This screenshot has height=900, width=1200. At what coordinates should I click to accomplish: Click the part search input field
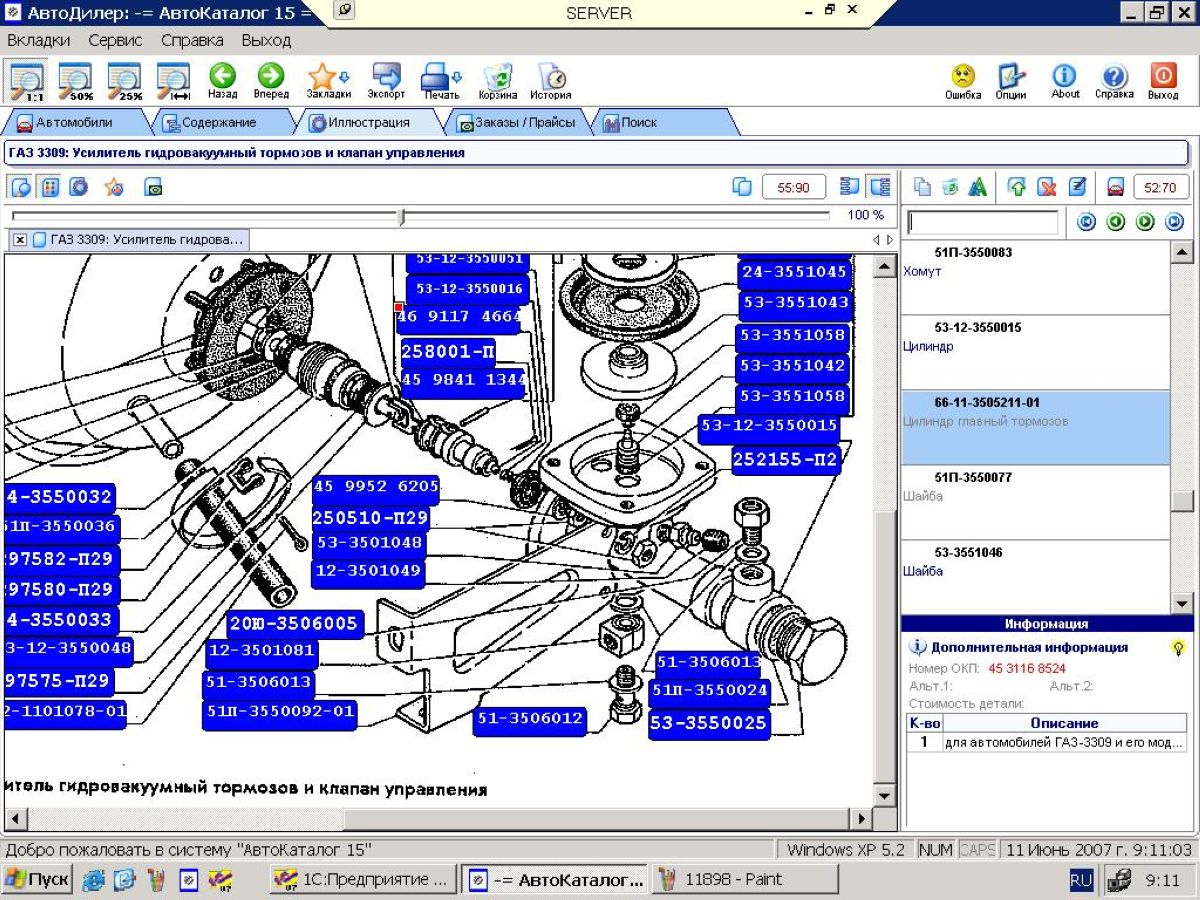982,222
